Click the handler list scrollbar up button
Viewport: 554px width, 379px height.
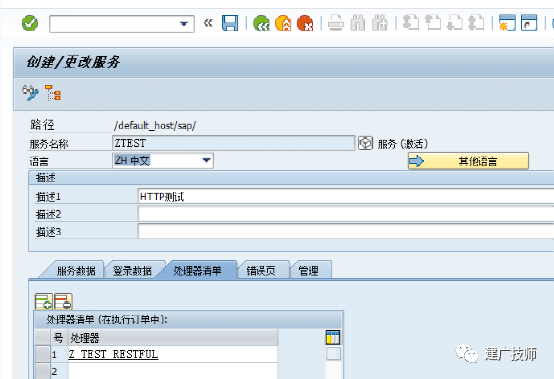[333, 354]
